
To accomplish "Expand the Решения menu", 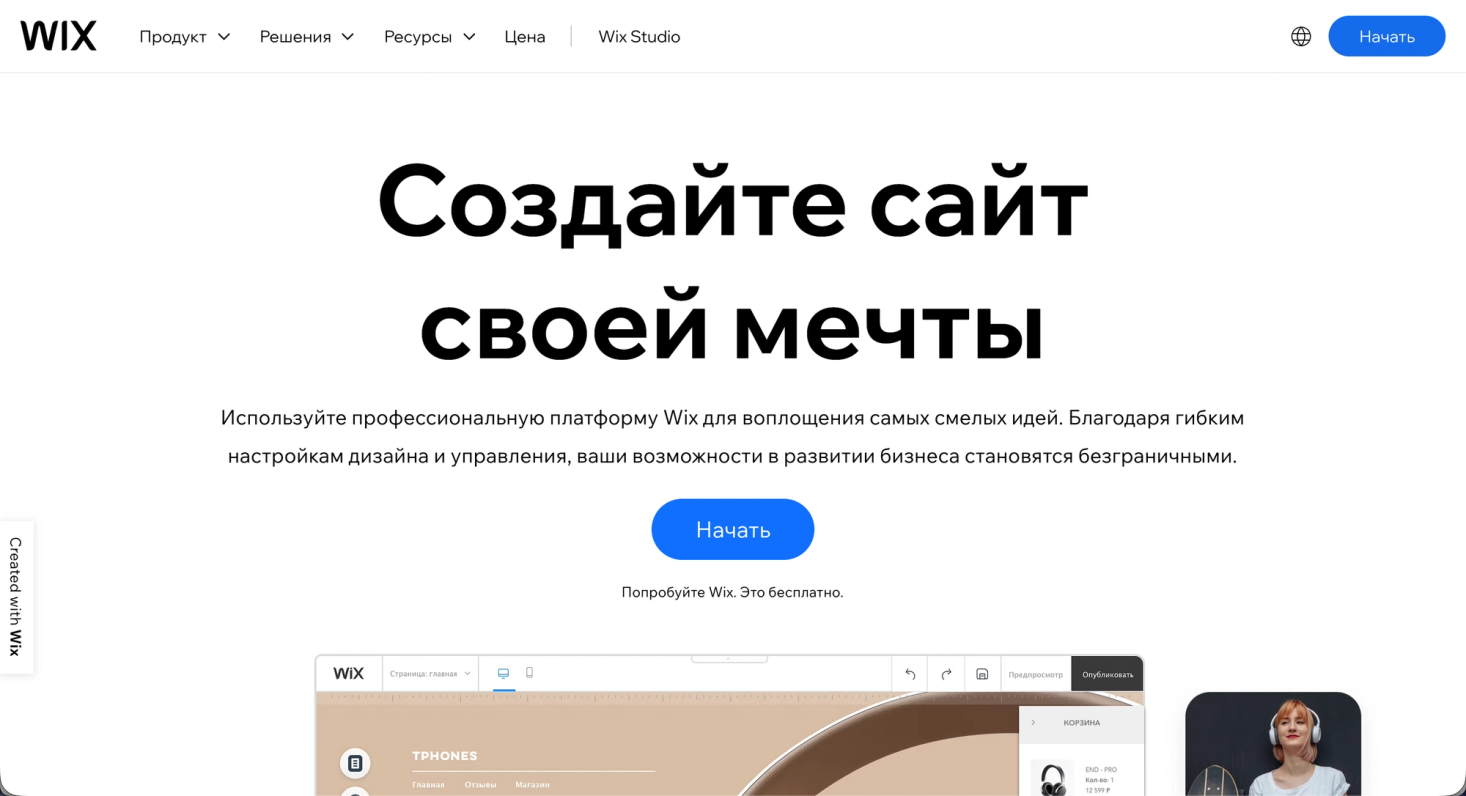I will coord(307,36).
